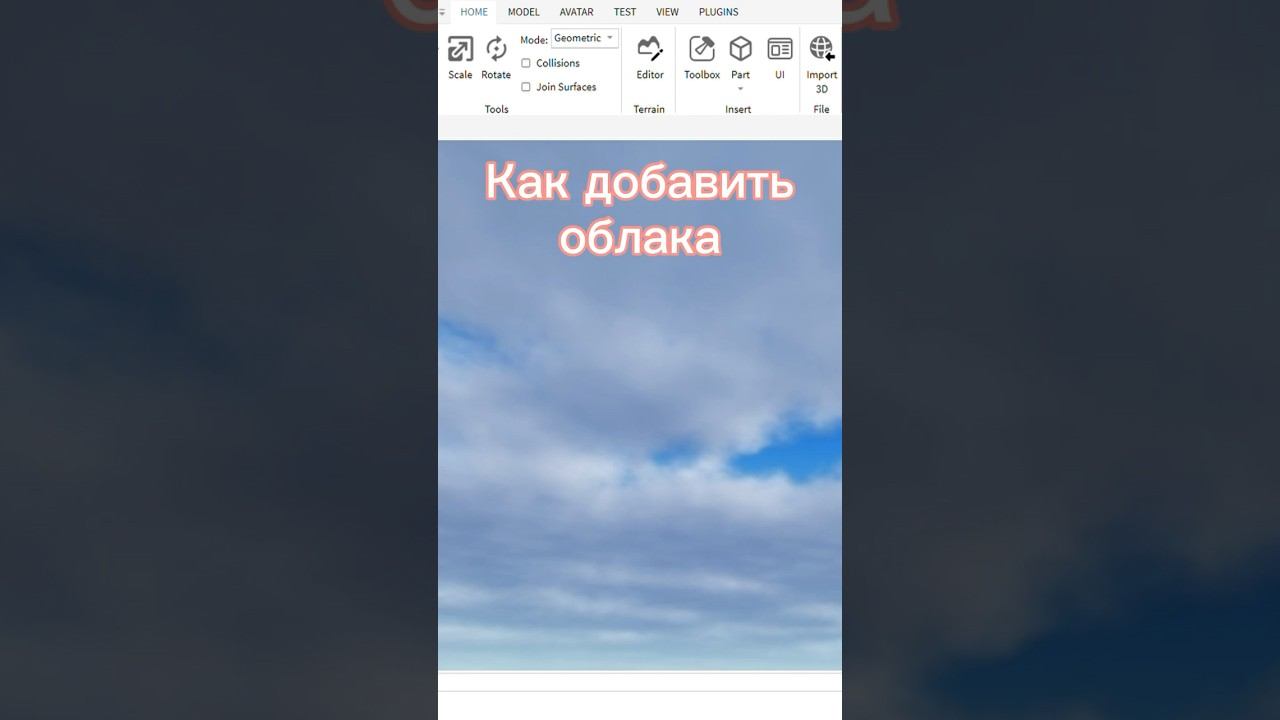
Task: Open the quick access toolbar dropdown arrow
Action: (442, 12)
